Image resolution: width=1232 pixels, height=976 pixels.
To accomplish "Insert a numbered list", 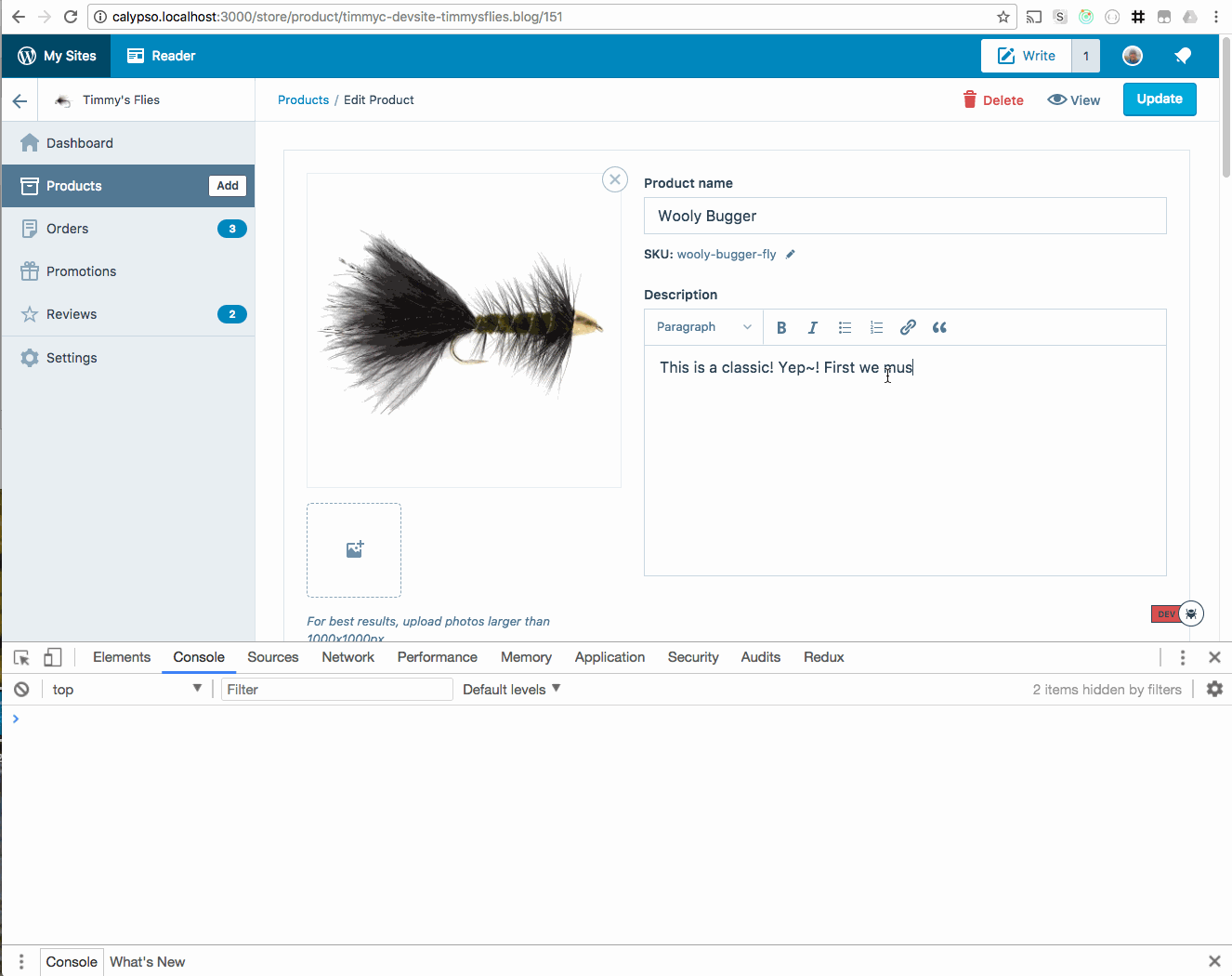I will (876, 327).
